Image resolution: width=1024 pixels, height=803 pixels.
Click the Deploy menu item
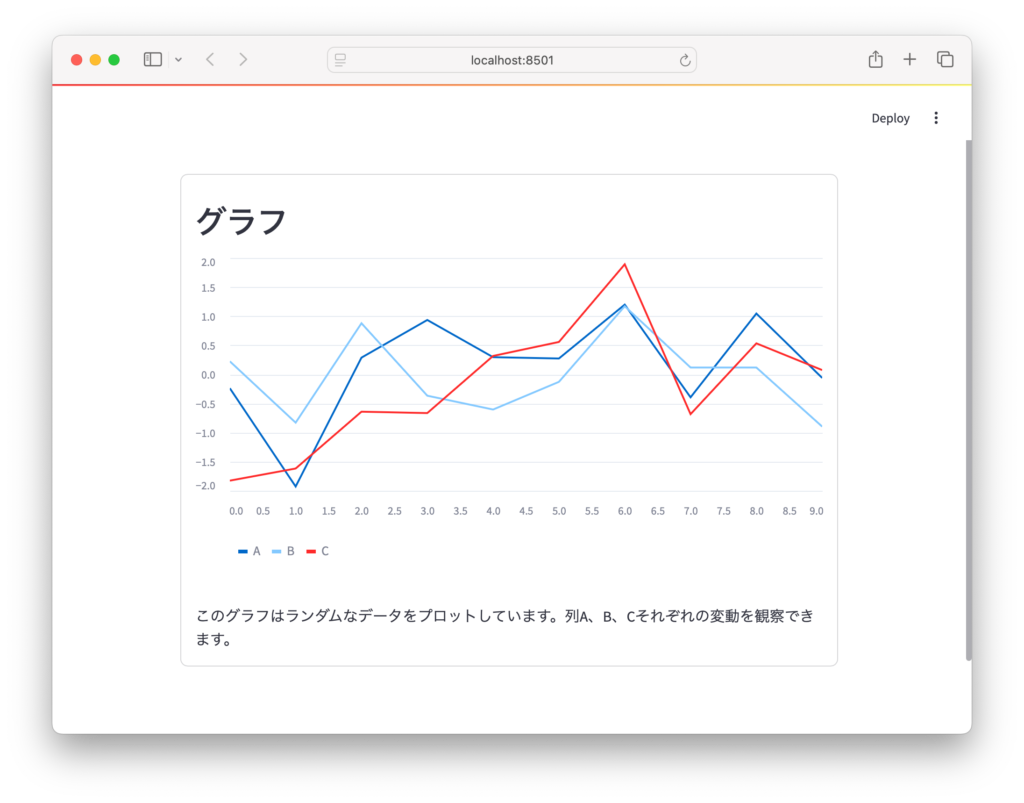889,117
